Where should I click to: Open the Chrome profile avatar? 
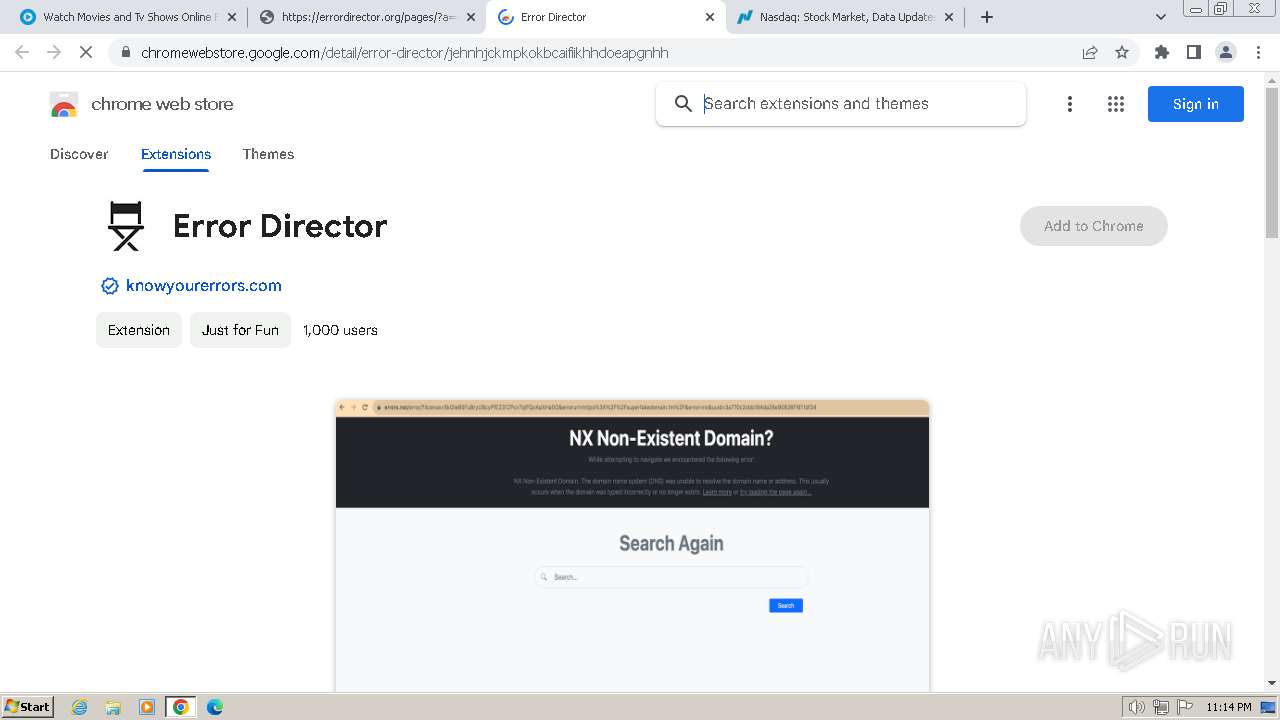(x=1226, y=53)
